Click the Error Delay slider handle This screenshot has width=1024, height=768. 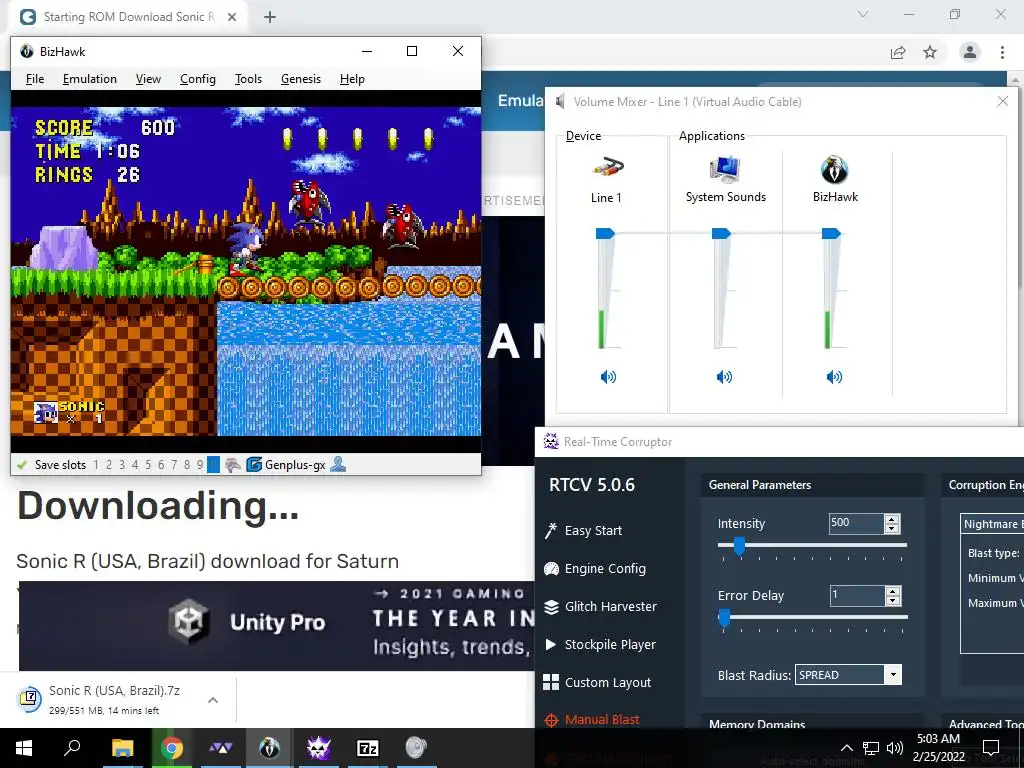click(x=724, y=618)
